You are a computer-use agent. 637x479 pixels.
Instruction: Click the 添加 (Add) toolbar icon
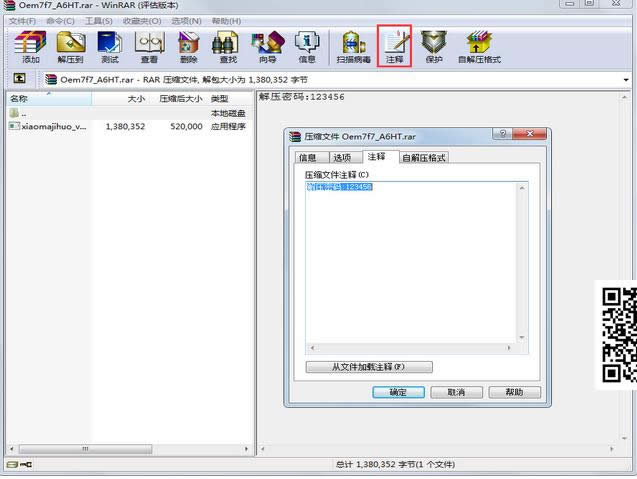(30, 46)
